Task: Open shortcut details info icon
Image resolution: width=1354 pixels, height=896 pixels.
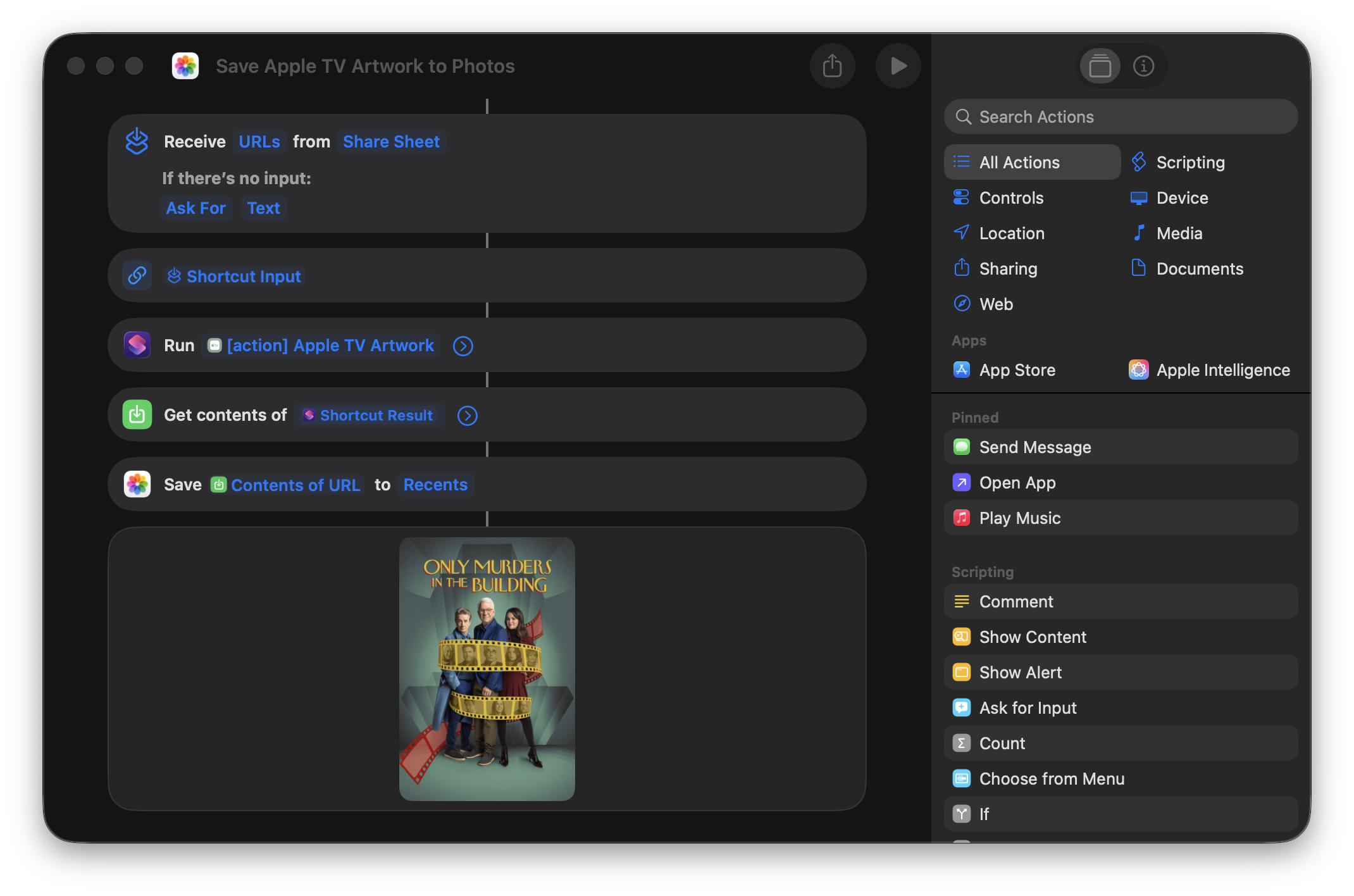Action: pos(1143,66)
